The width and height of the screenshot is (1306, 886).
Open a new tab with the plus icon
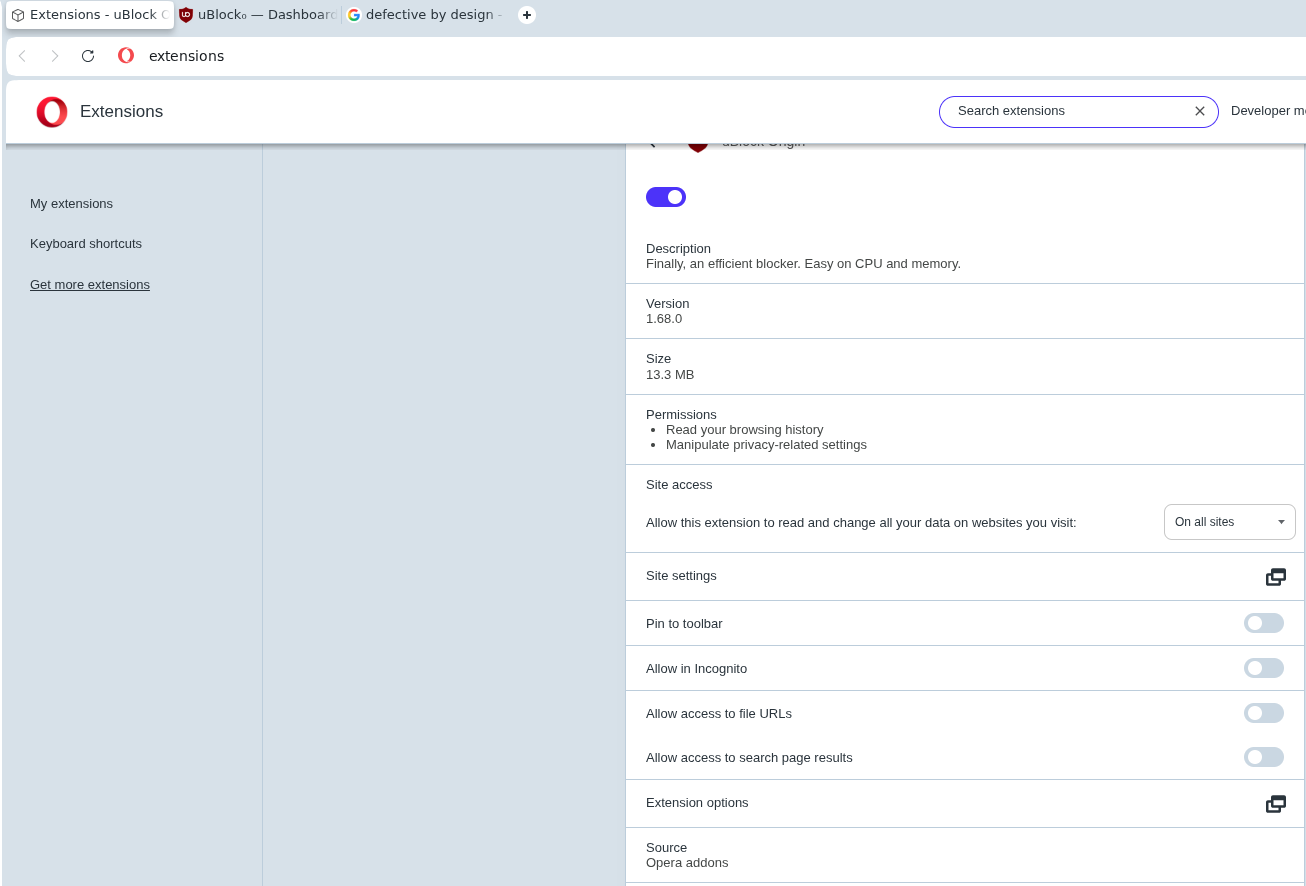tap(527, 15)
